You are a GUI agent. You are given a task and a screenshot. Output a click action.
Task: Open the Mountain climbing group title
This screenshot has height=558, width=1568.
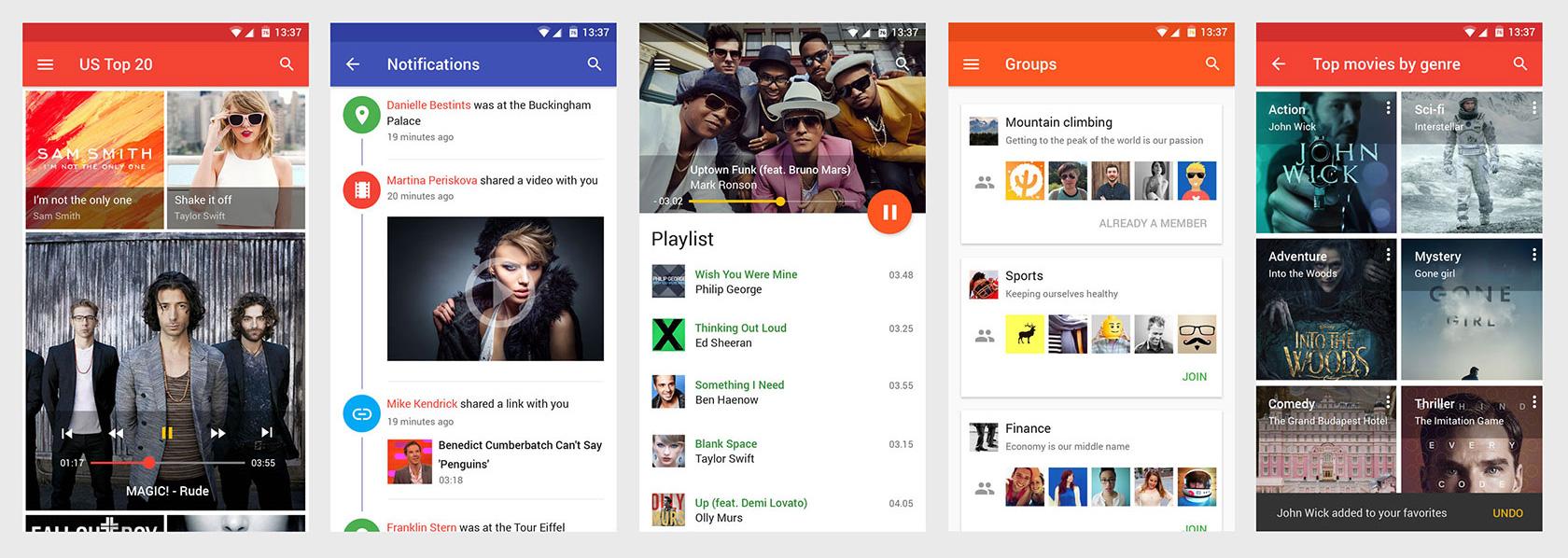(1058, 122)
